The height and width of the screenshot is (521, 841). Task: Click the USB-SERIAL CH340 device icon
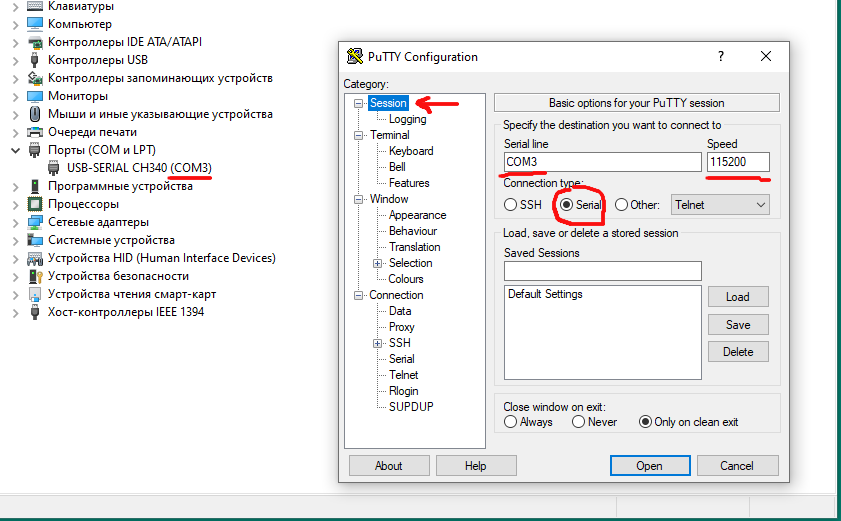[x=54, y=168]
